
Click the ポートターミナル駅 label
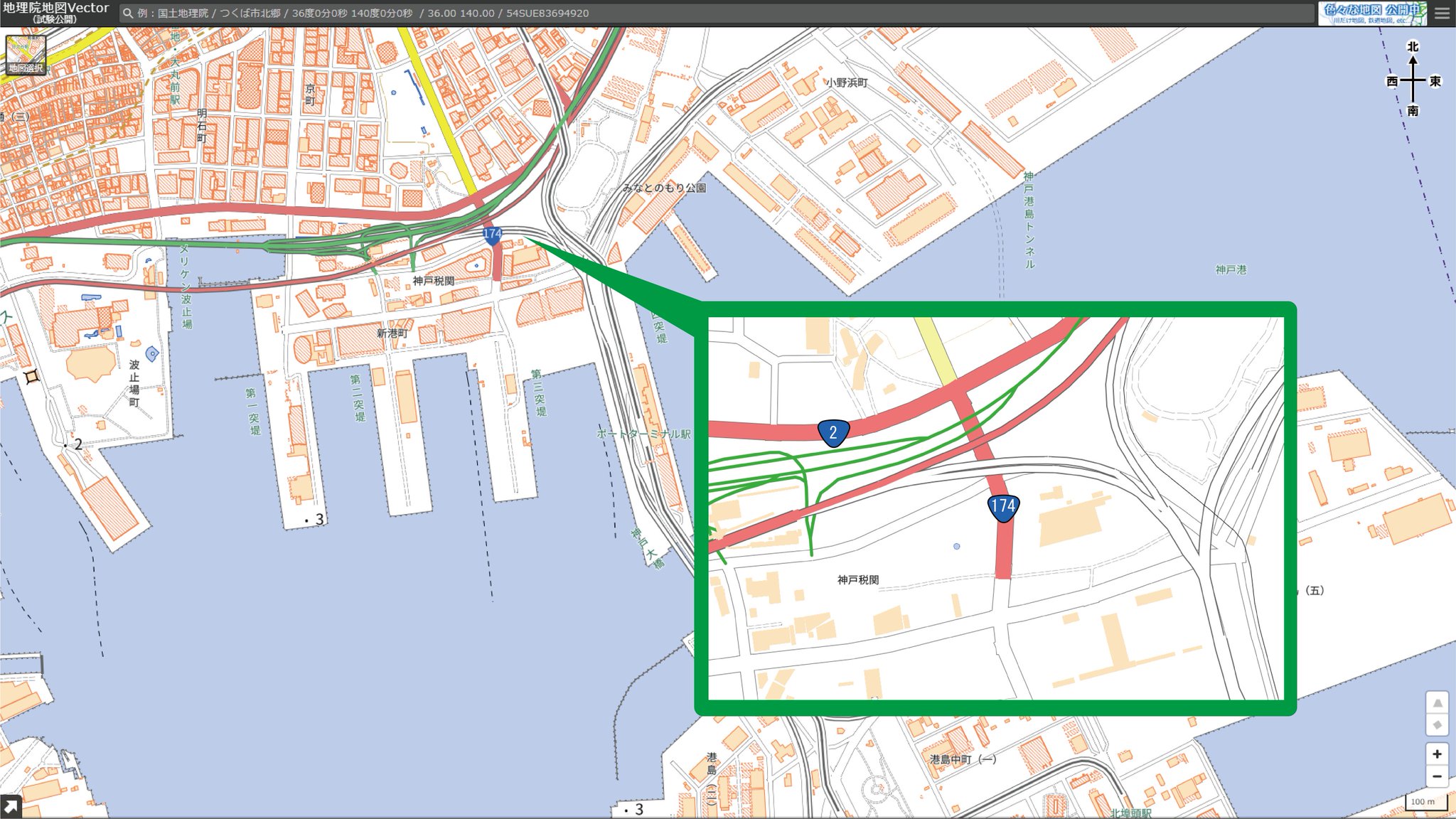click(x=644, y=434)
